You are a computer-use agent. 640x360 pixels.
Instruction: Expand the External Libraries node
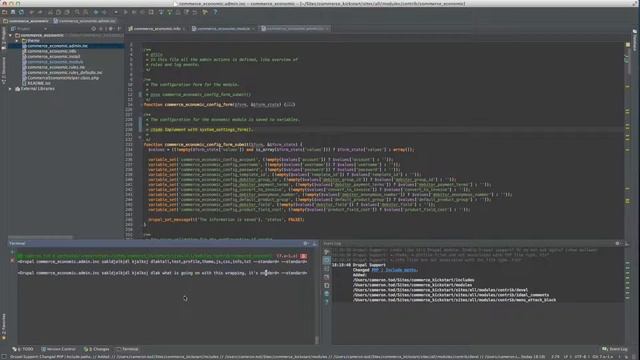(x=11, y=89)
